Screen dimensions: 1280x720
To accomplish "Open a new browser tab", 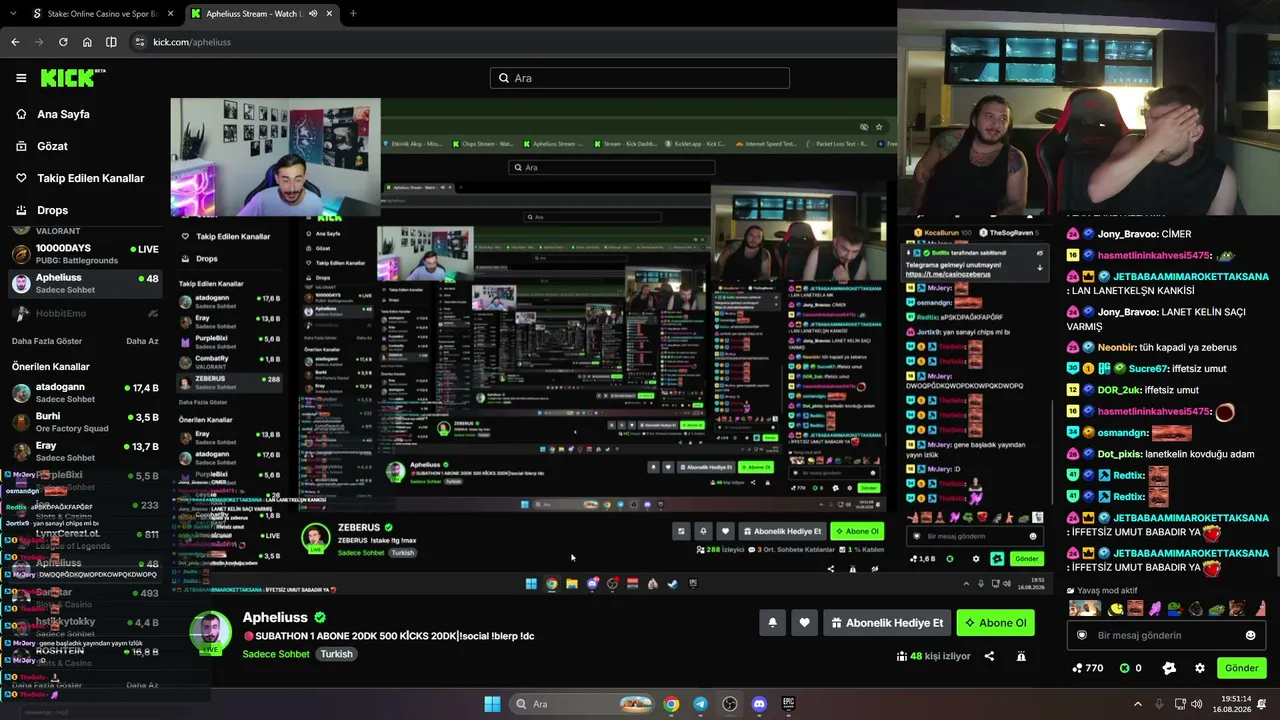I will coord(353,14).
